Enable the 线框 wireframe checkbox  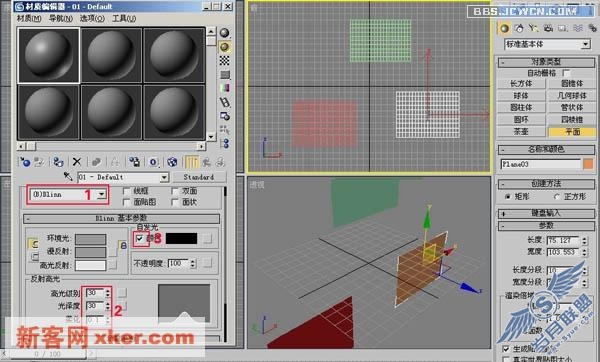point(127,191)
